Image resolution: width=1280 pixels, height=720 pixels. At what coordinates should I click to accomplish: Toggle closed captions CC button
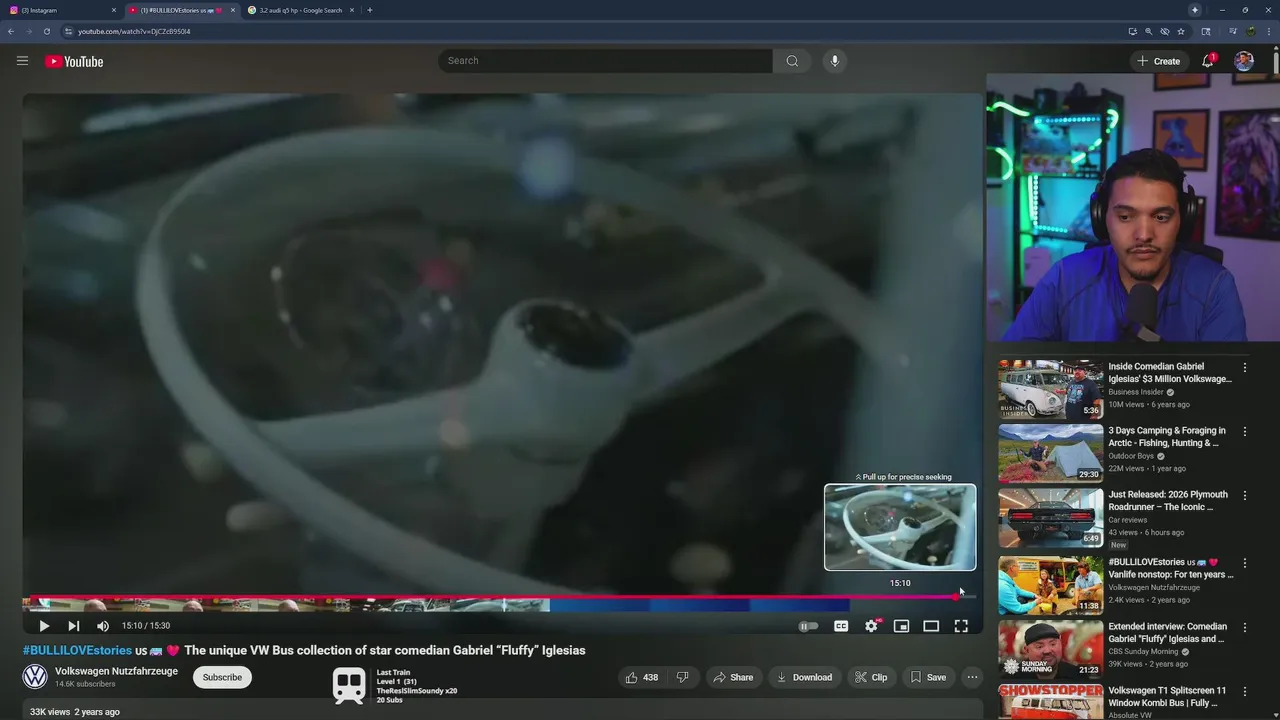point(841,626)
